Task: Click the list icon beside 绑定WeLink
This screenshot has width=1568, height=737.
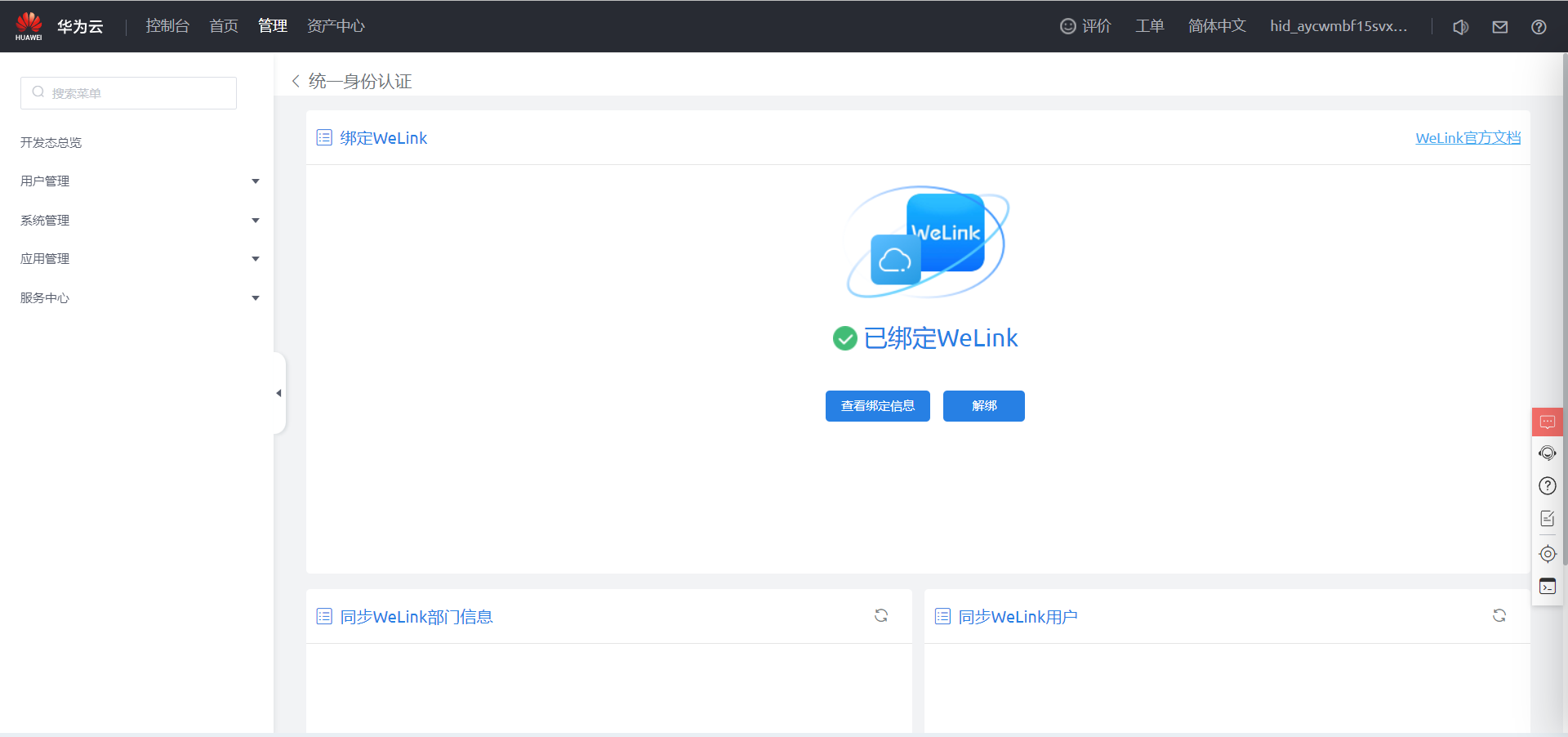Action: (x=324, y=137)
